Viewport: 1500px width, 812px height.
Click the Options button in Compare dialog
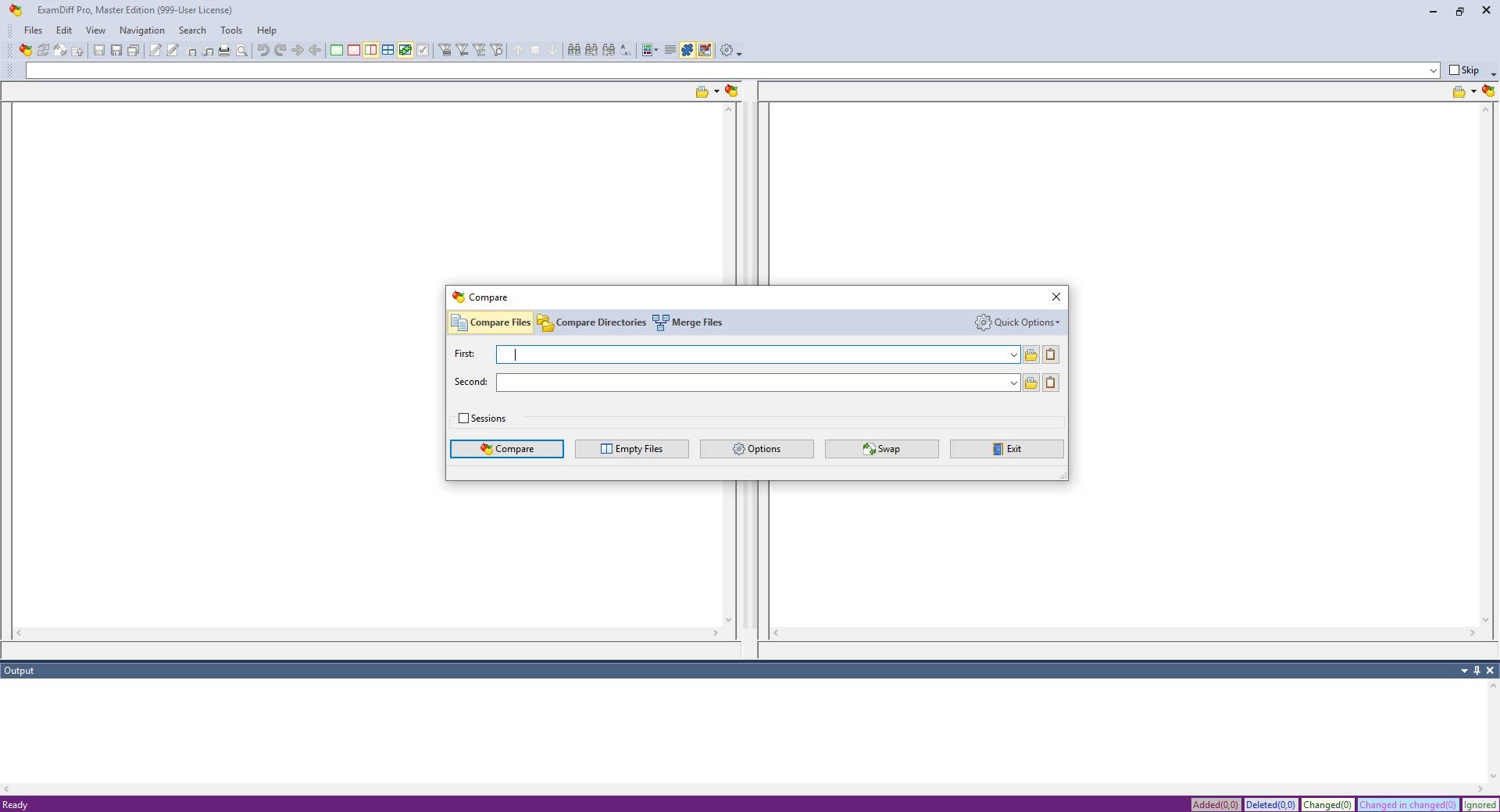click(x=757, y=449)
